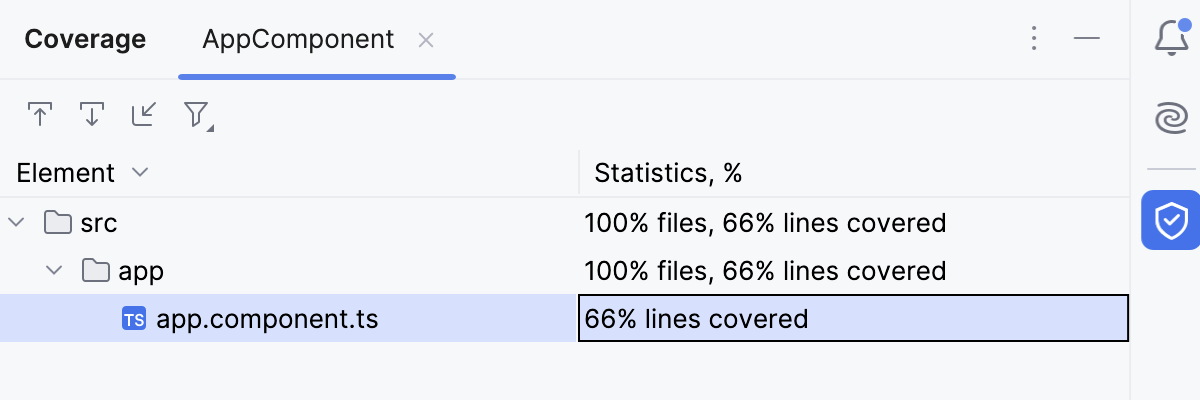The image size is (1200, 400).
Task: Click the 66% lines covered cell
Action: 854,319
